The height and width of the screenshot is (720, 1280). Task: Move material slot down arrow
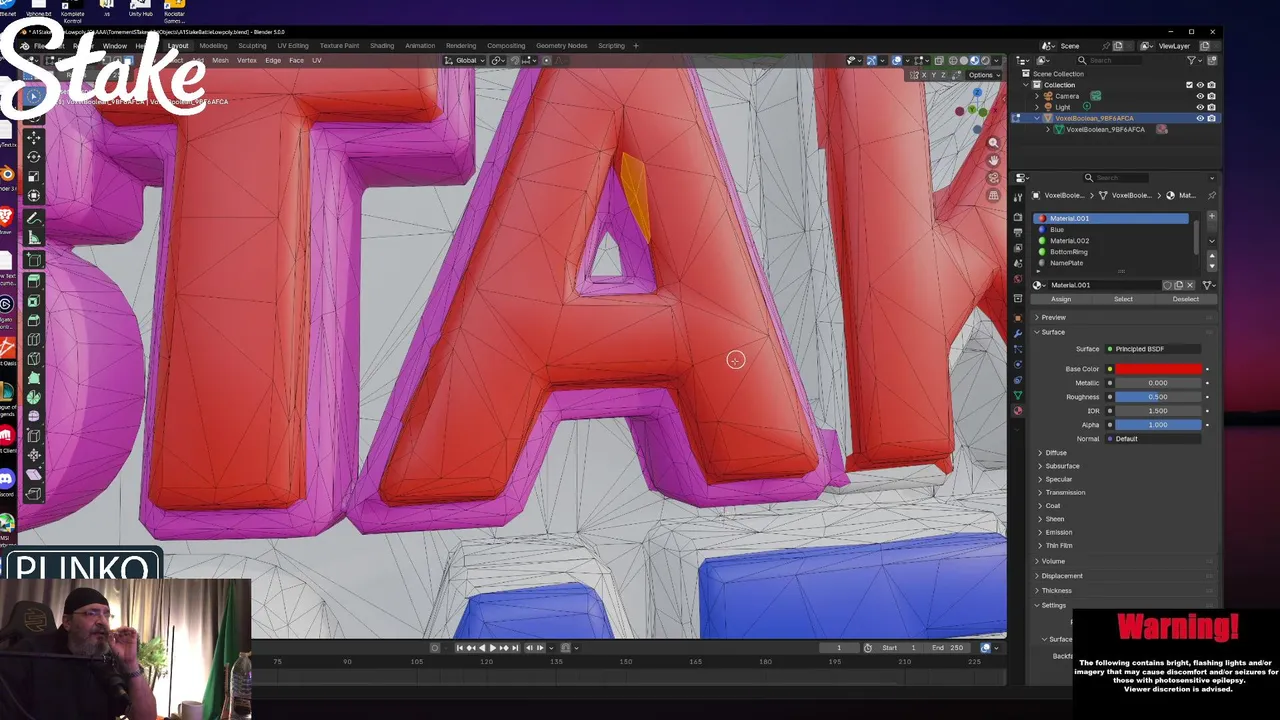point(1212,266)
